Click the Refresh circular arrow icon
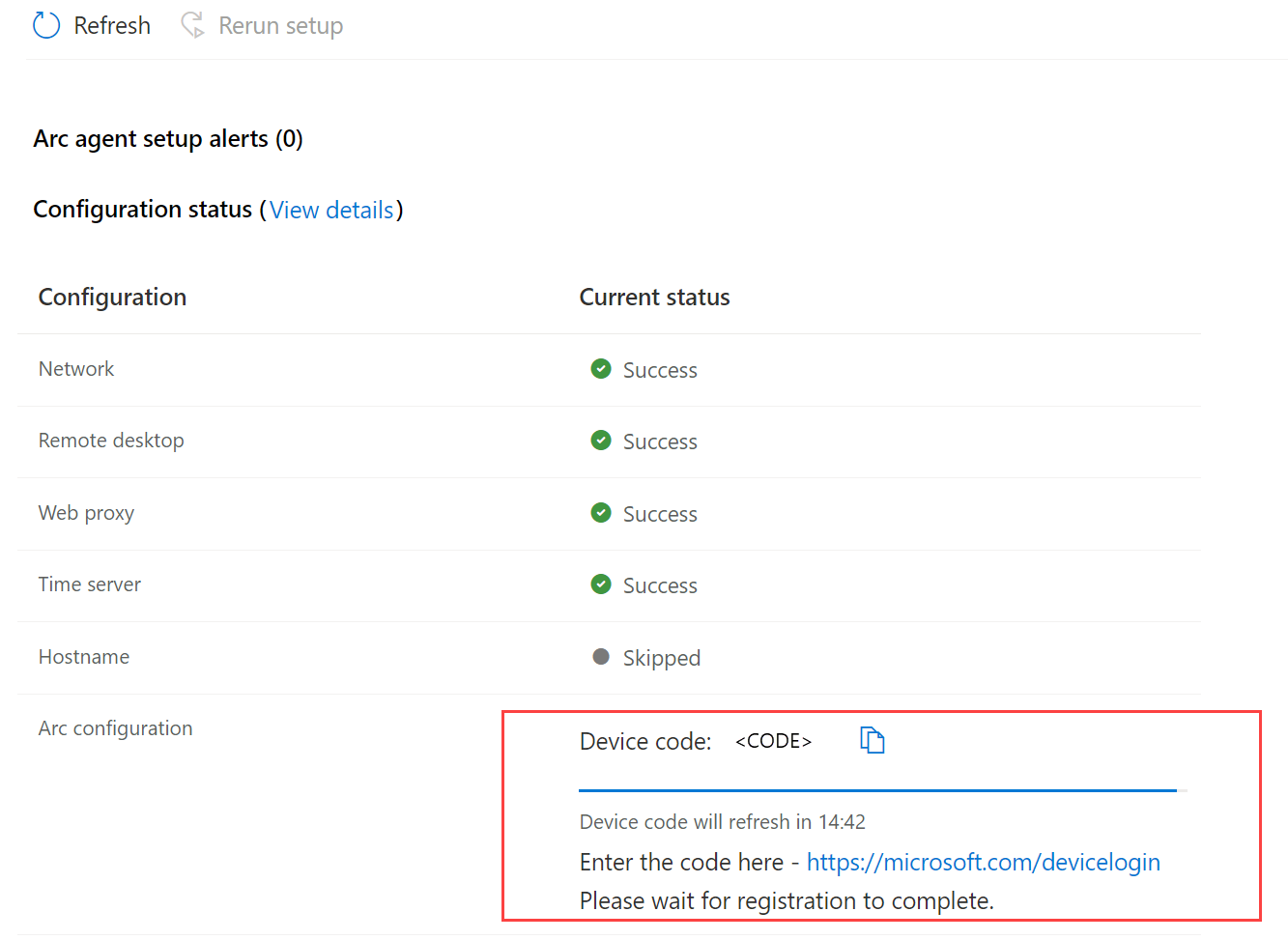Viewport: 1288px width, 940px height. [x=46, y=25]
